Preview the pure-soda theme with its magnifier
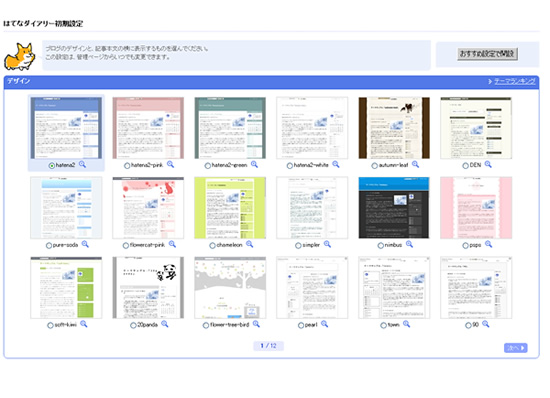The width and height of the screenshot is (550, 398). (85, 244)
